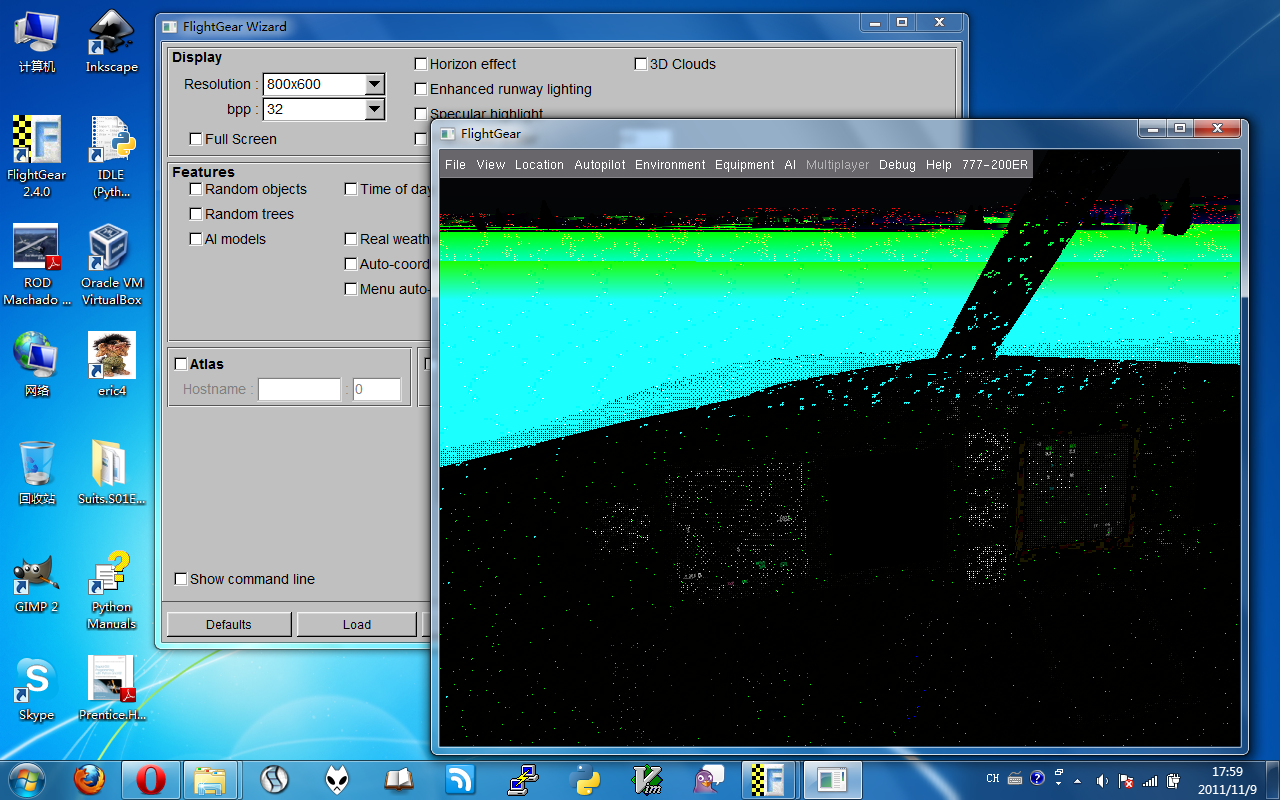The height and width of the screenshot is (800, 1280).
Task: Click the Atlas port field showing 0
Action: click(377, 390)
